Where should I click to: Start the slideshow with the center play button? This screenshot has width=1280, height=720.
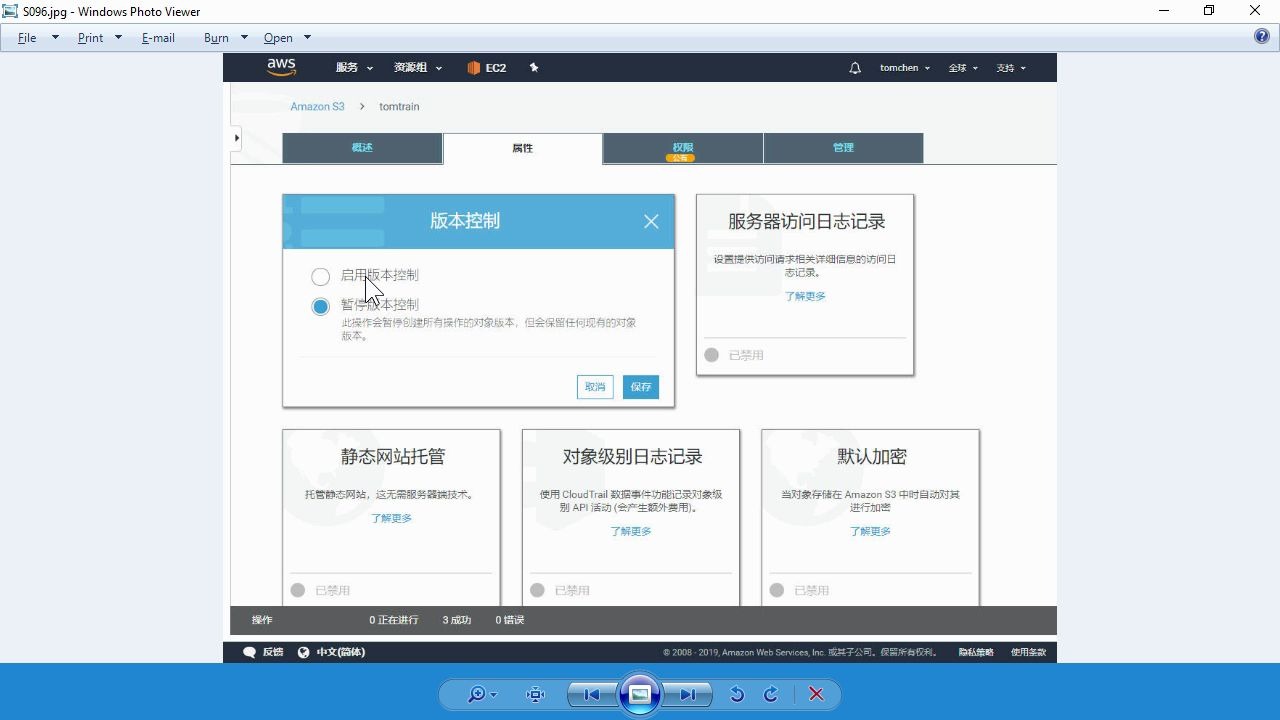(x=640, y=693)
